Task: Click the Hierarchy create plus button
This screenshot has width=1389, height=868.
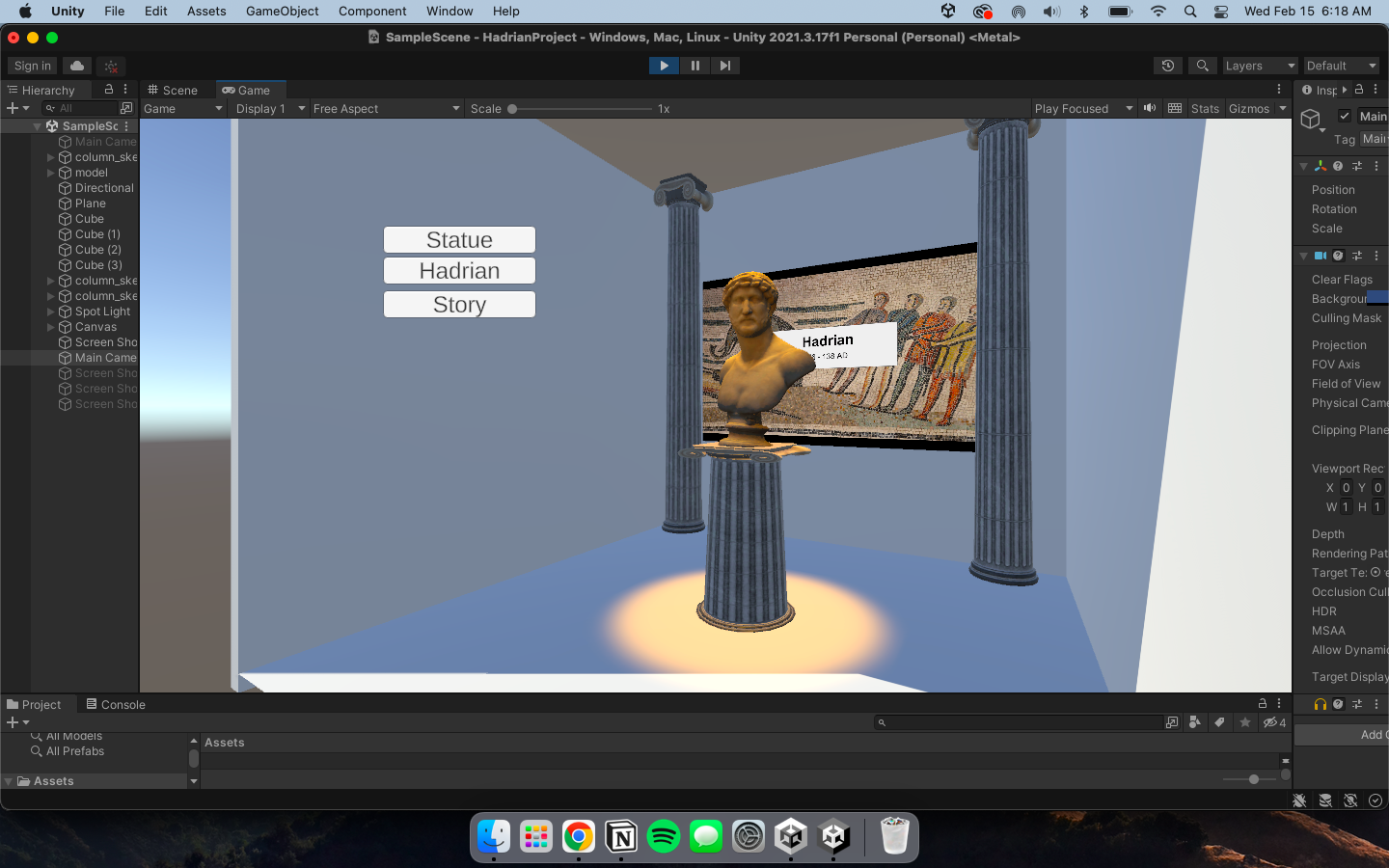Action: coord(17,108)
